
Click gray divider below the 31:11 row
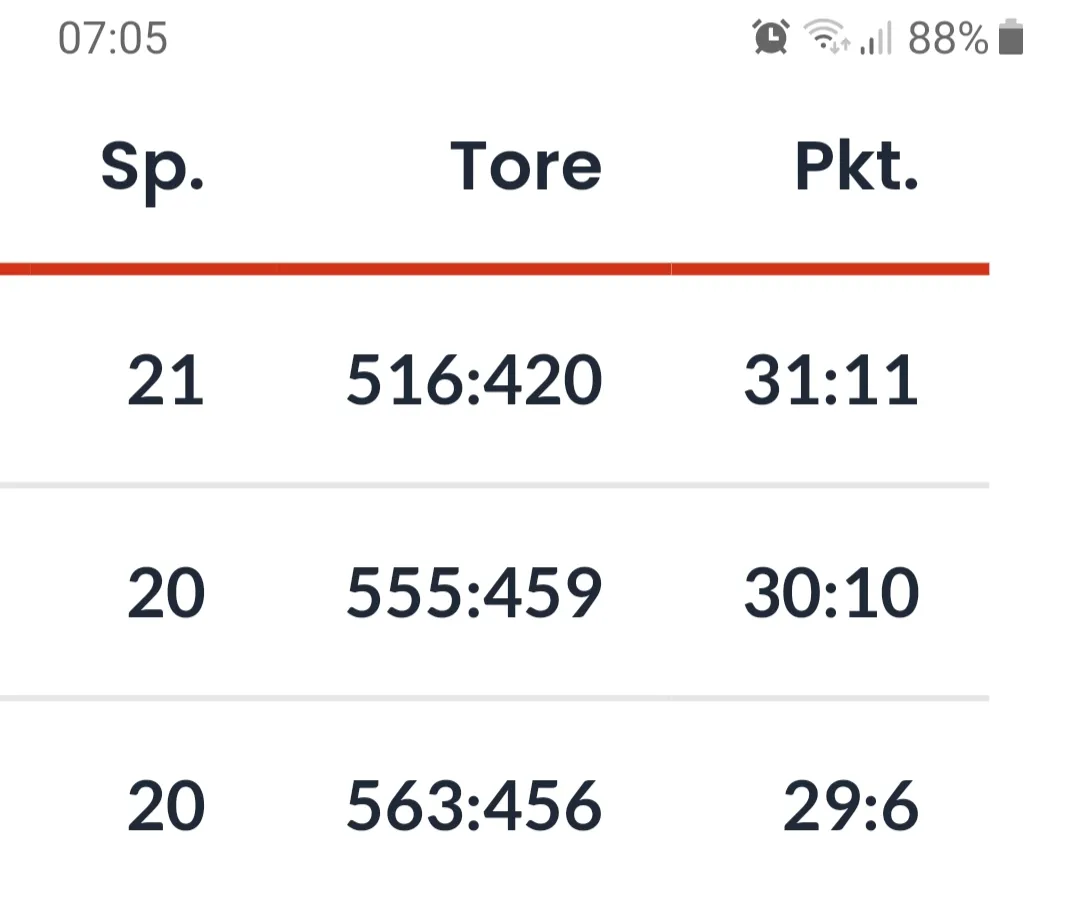(x=495, y=485)
